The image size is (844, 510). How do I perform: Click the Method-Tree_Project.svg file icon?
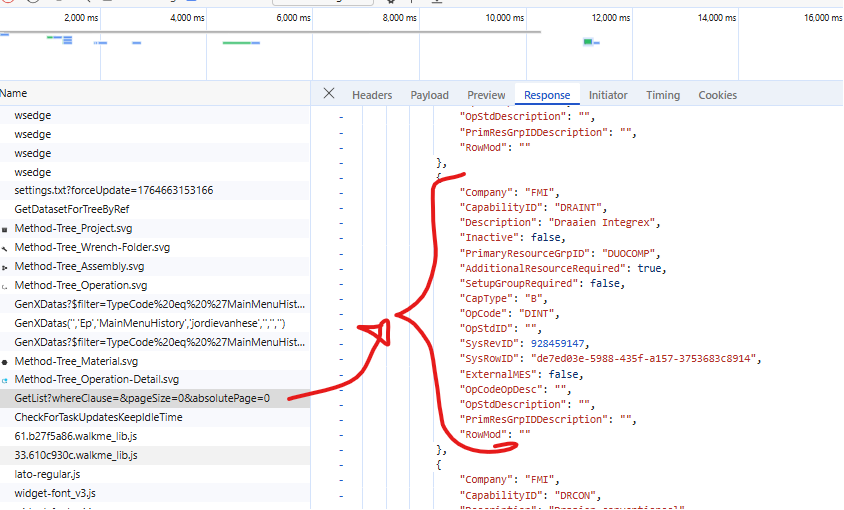(5, 229)
